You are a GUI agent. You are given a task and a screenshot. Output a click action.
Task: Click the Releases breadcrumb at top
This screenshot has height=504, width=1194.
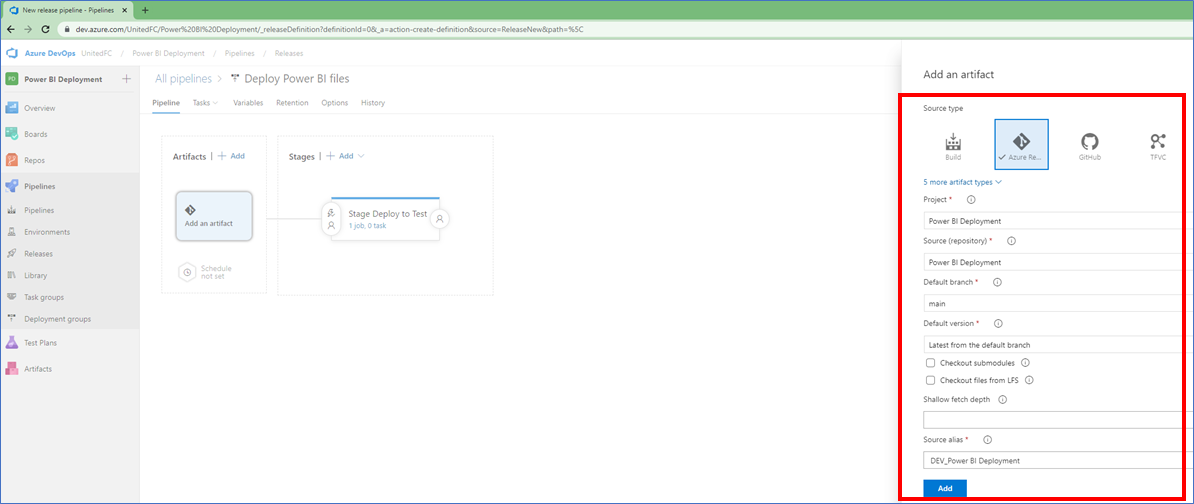click(289, 53)
